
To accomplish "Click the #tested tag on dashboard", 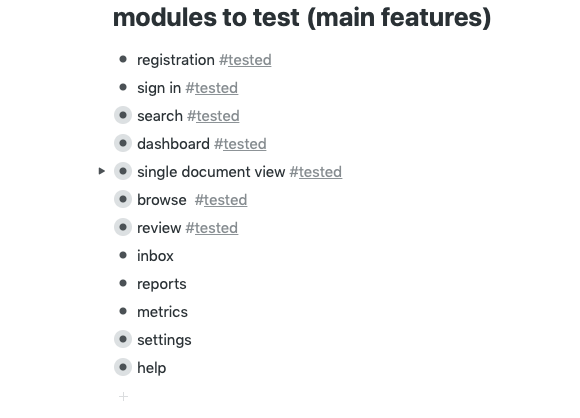I will click(240, 144).
